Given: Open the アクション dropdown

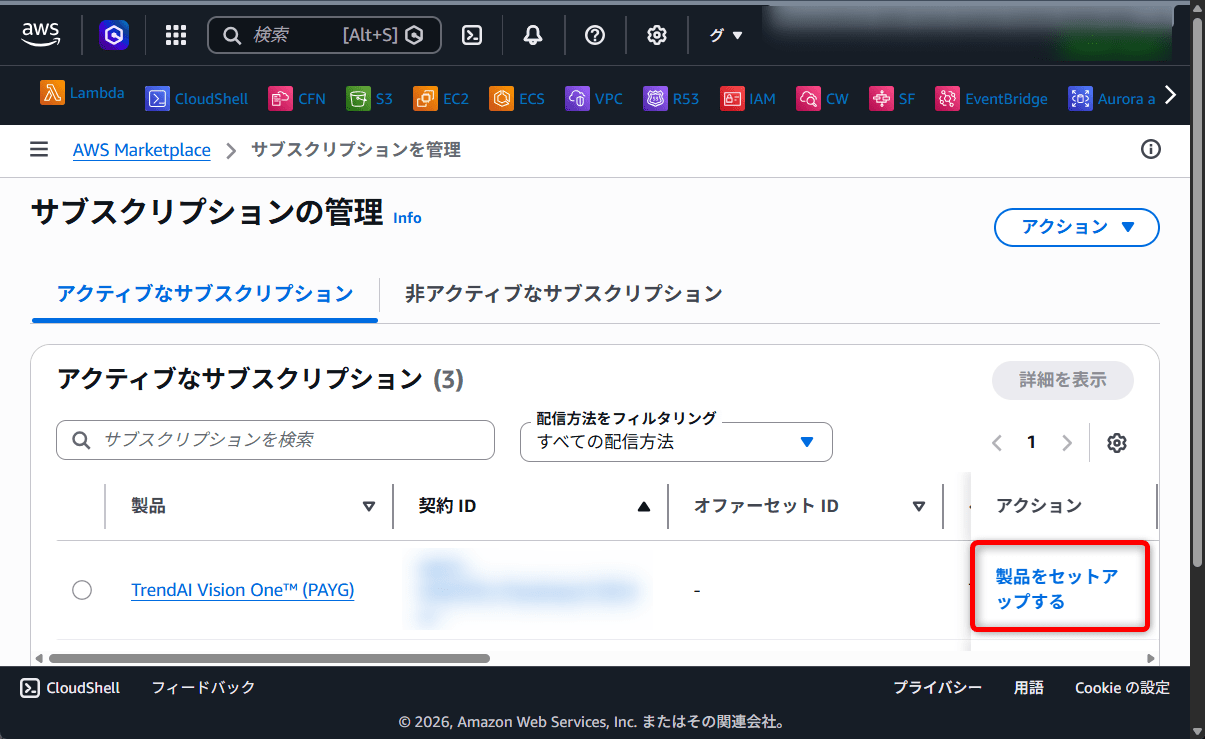Looking at the screenshot, I should point(1076,227).
